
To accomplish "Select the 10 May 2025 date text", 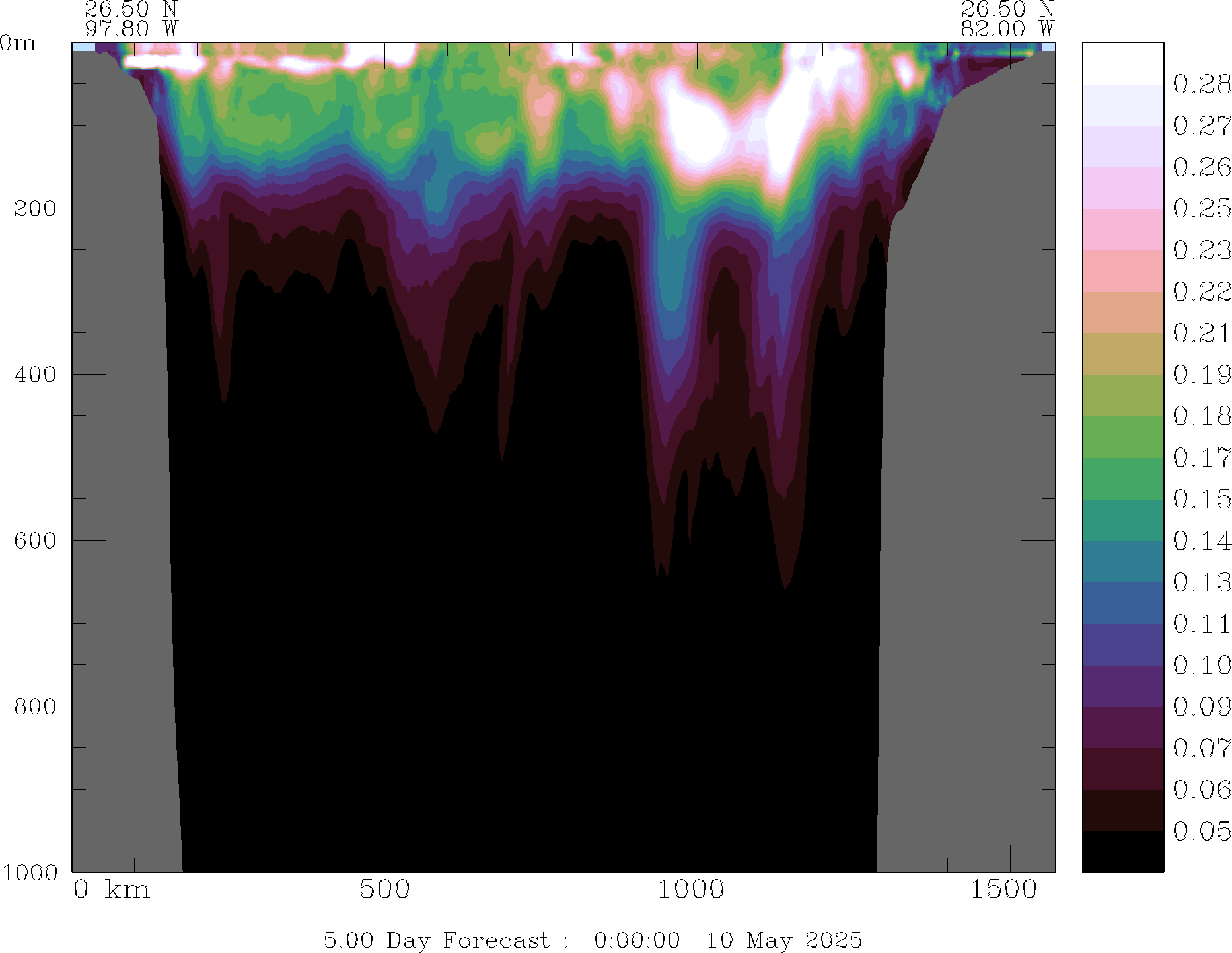I will 784,940.
